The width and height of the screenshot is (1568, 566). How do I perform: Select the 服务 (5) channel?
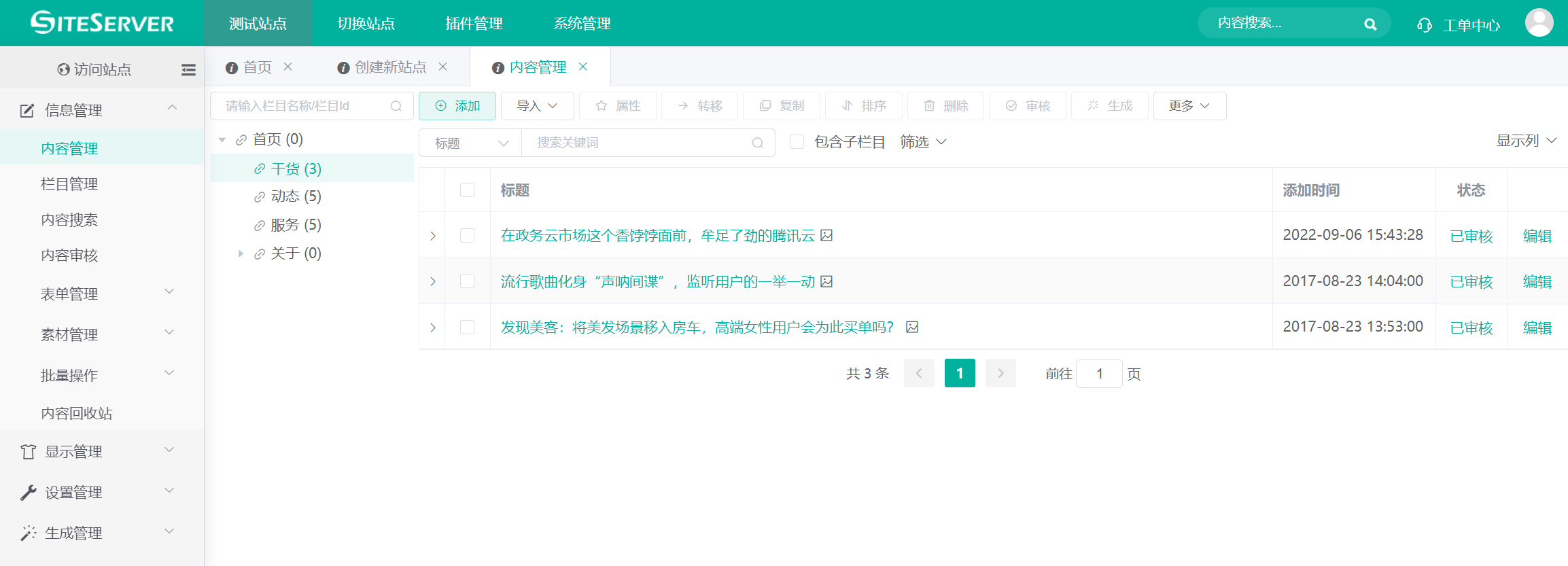pos(296,225)
